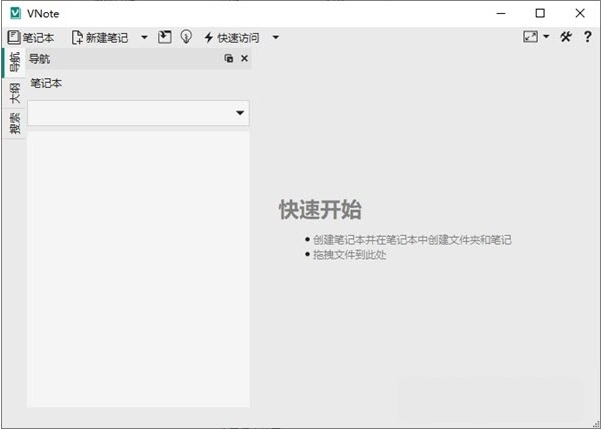
Task: Click the expand content area icon
Action: 530,37
